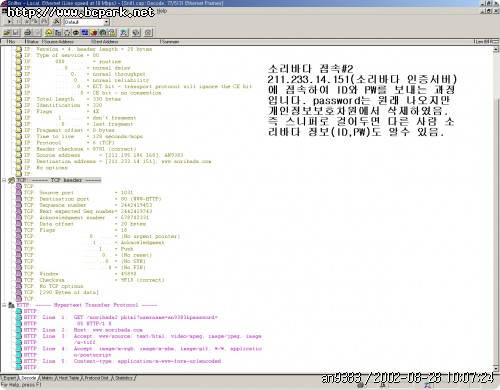Select the Decode tab
The height and width of the screenshot is (390, 500).
(29, 378)
